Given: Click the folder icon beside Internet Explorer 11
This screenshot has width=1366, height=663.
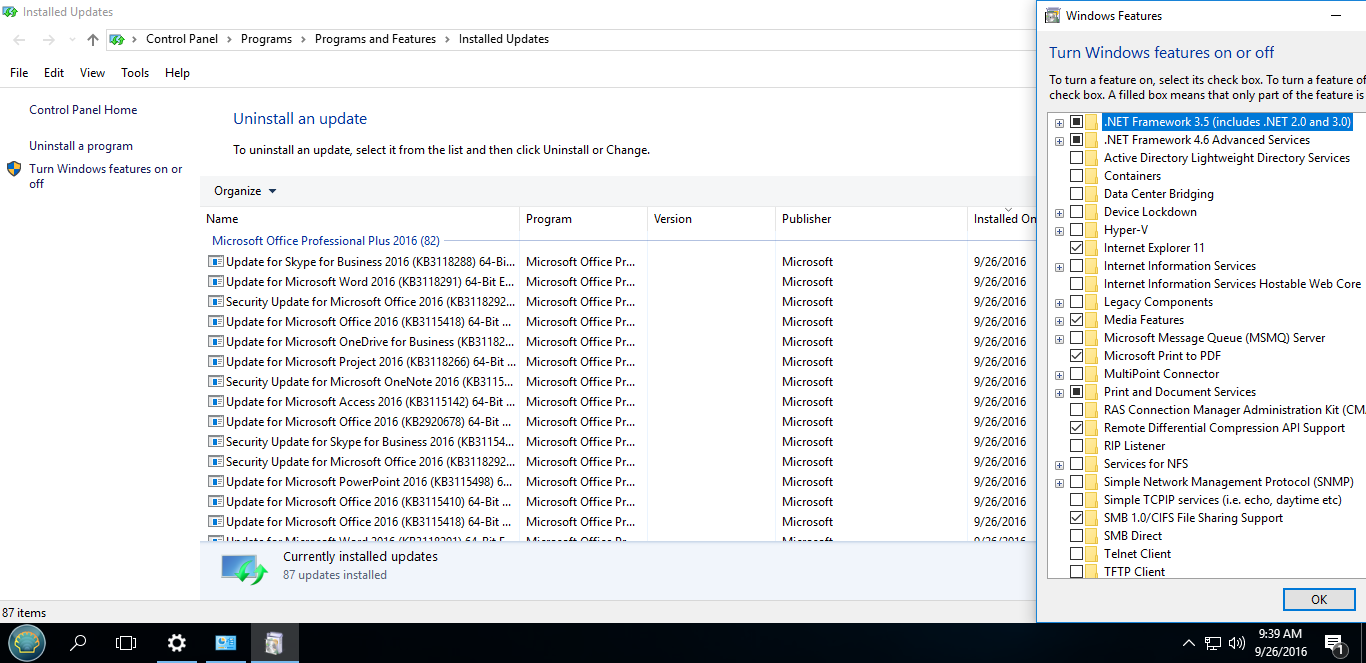Looking at the screenshot, I should click(1092, 248).
